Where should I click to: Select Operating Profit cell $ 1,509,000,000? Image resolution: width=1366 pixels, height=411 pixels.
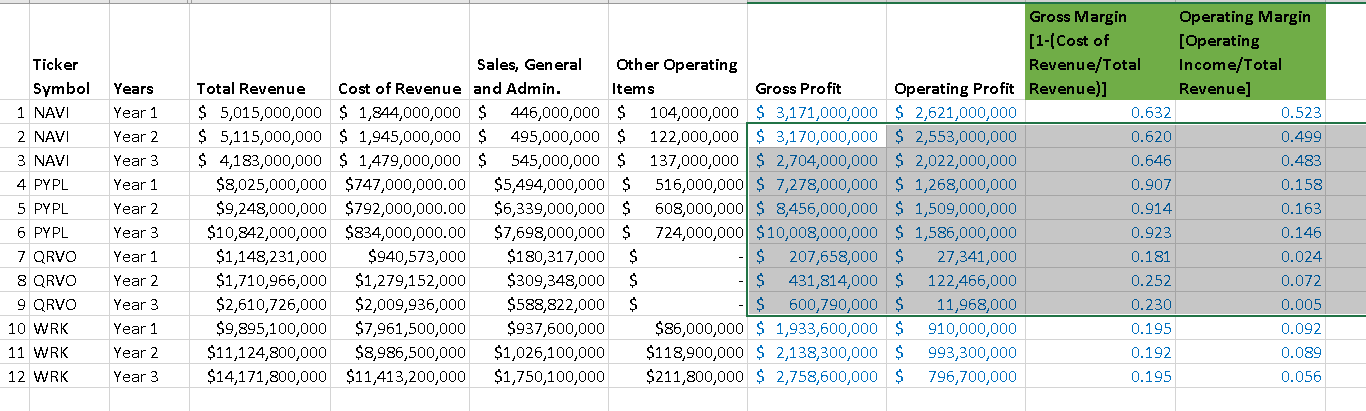click(x=955, y=209)
